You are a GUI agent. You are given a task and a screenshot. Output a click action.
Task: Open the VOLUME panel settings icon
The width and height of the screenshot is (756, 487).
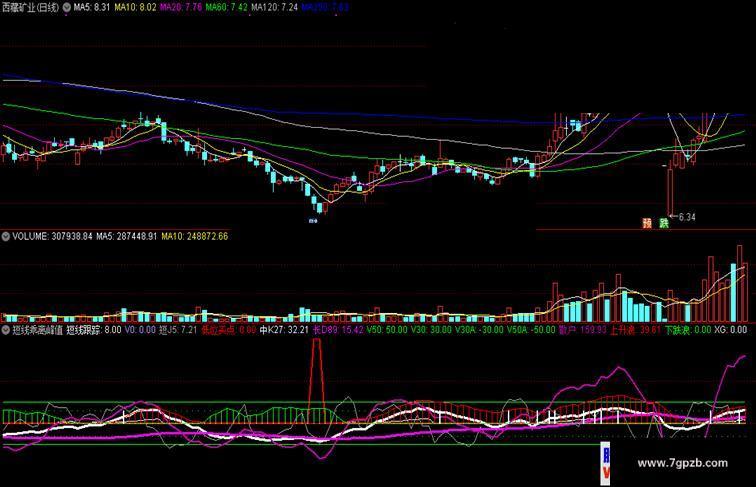pos(6,236)
